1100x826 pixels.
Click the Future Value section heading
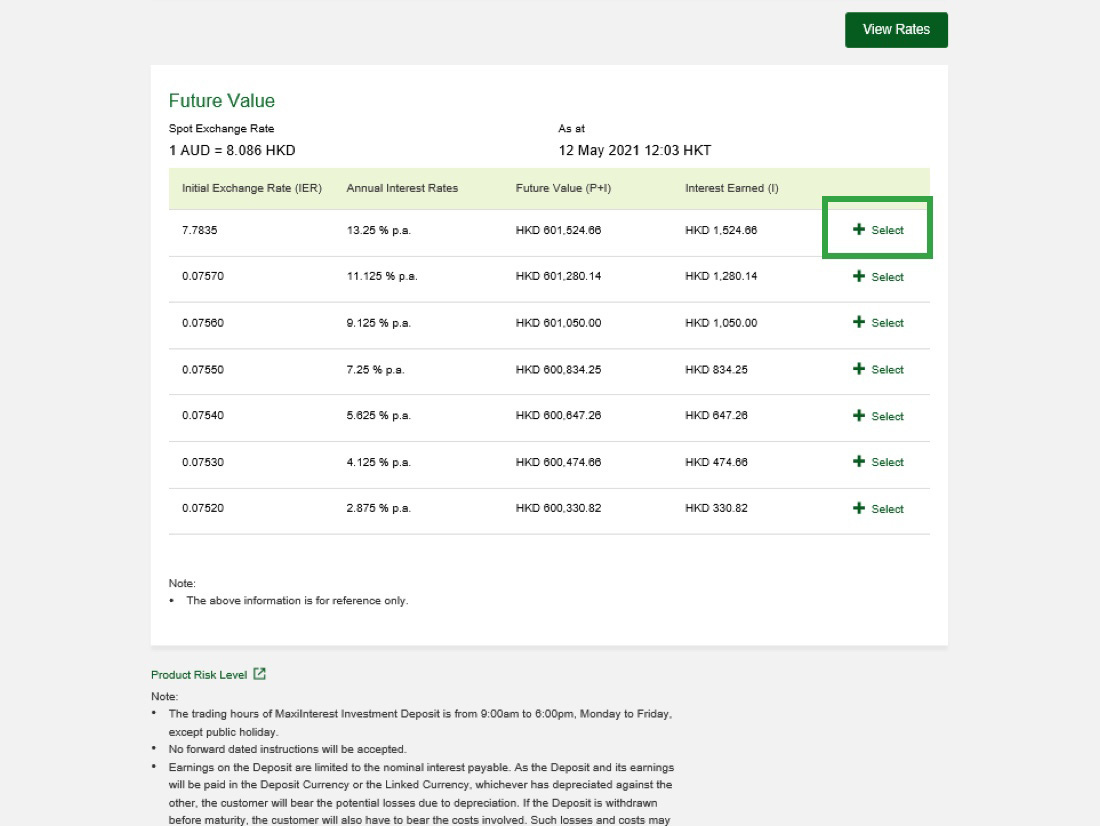(222, 101)
